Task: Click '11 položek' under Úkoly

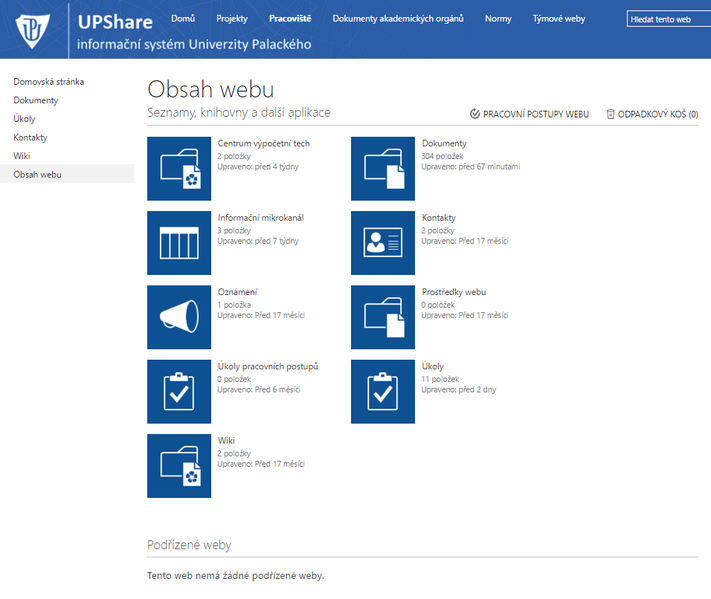Action: tap(440, 379)
